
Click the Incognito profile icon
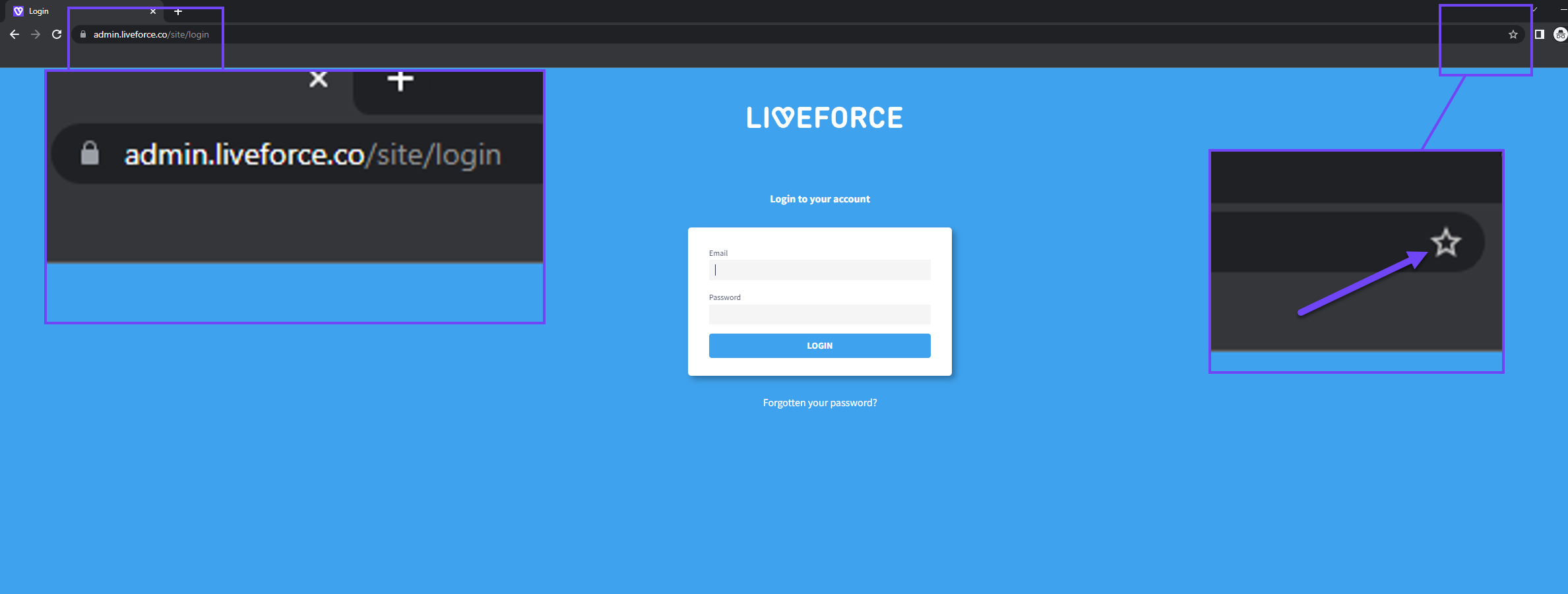point(1560,34)
